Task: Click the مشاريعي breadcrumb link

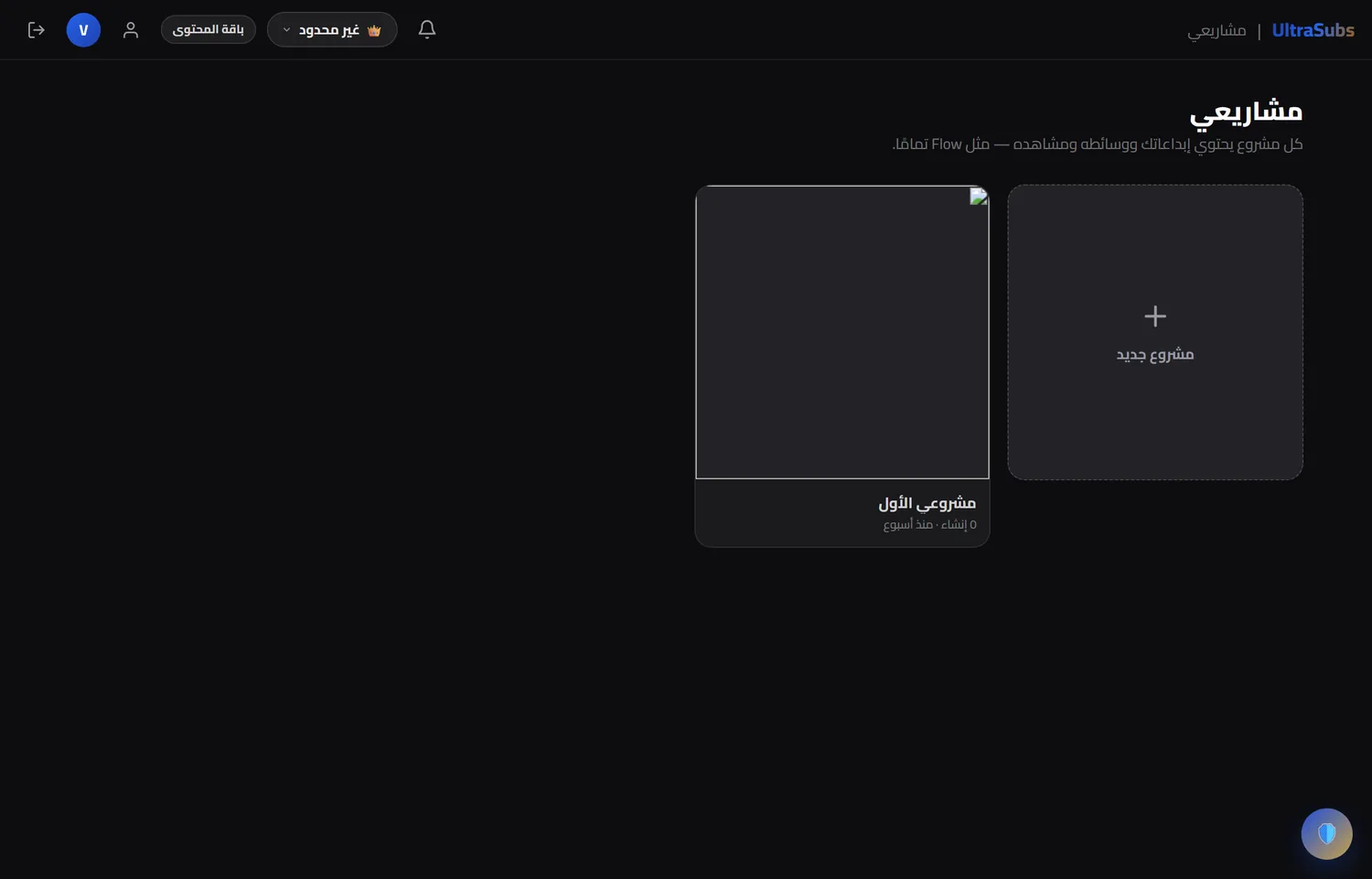Action: 1217,30
